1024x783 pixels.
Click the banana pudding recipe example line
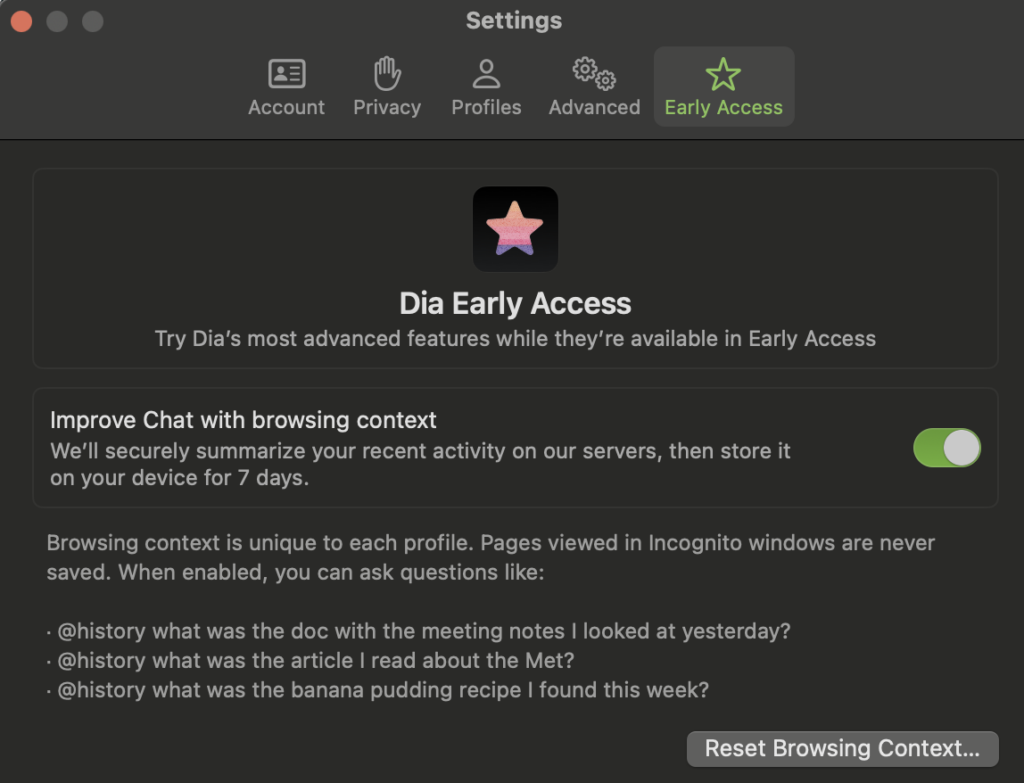(377, 690)
